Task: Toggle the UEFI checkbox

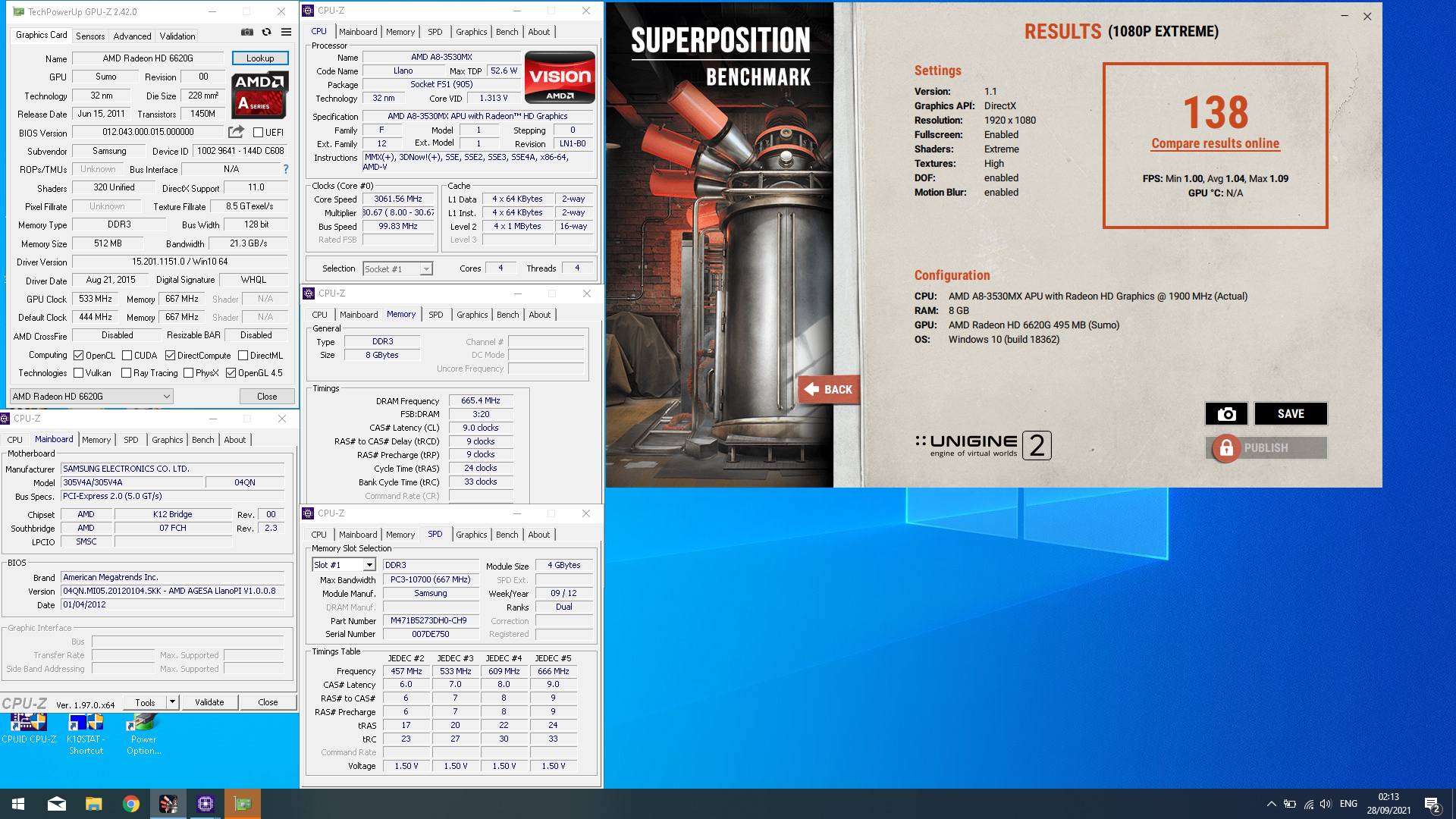Action: pyautogui.click(x=258, y=133)
